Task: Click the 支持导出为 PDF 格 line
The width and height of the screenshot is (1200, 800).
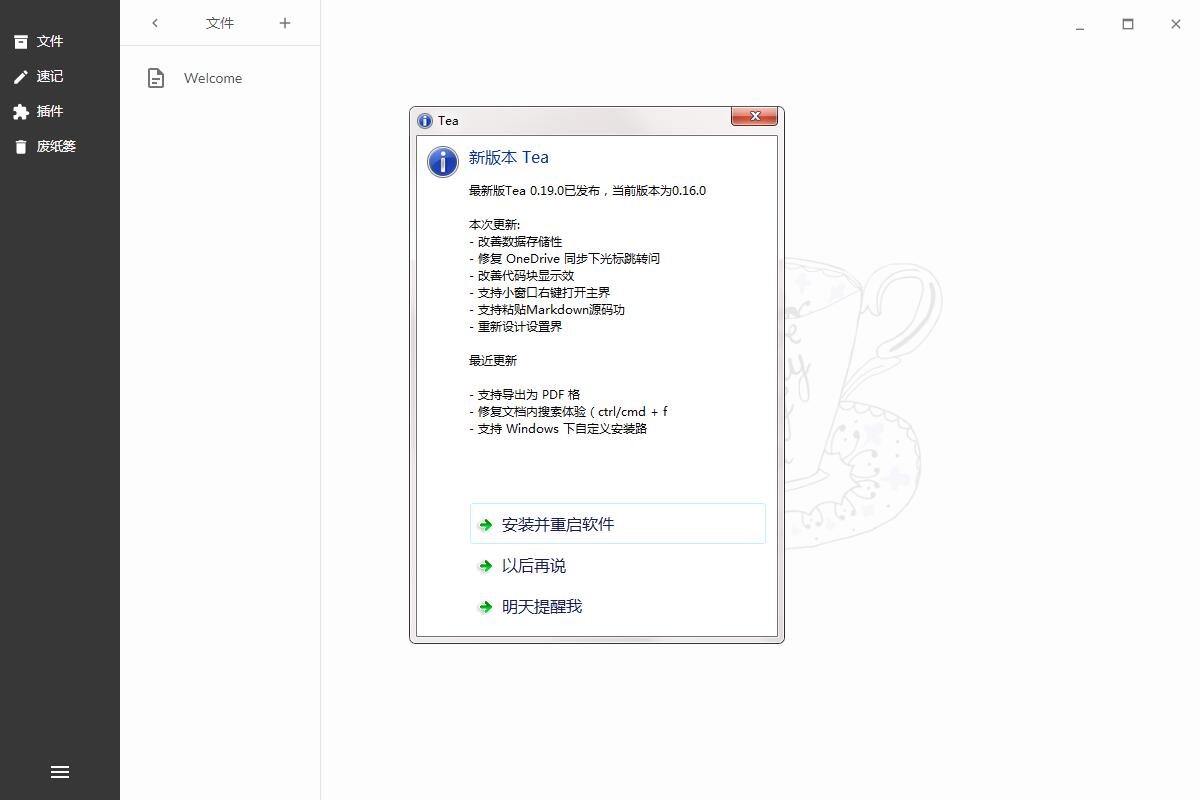Action: point(525,395)
